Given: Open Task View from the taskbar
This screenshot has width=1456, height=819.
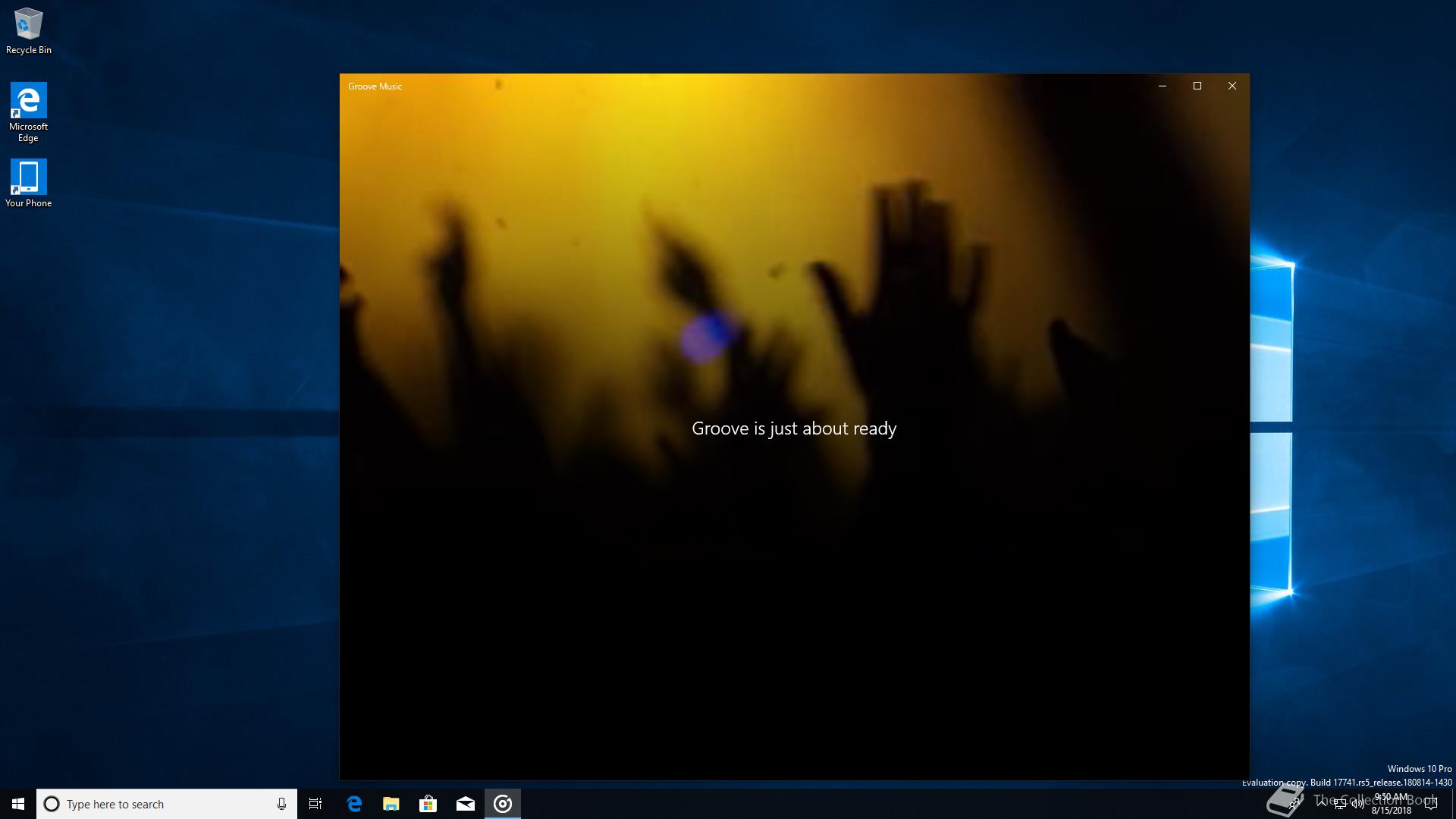Looking at the screenshot, I should pos(315,804).
